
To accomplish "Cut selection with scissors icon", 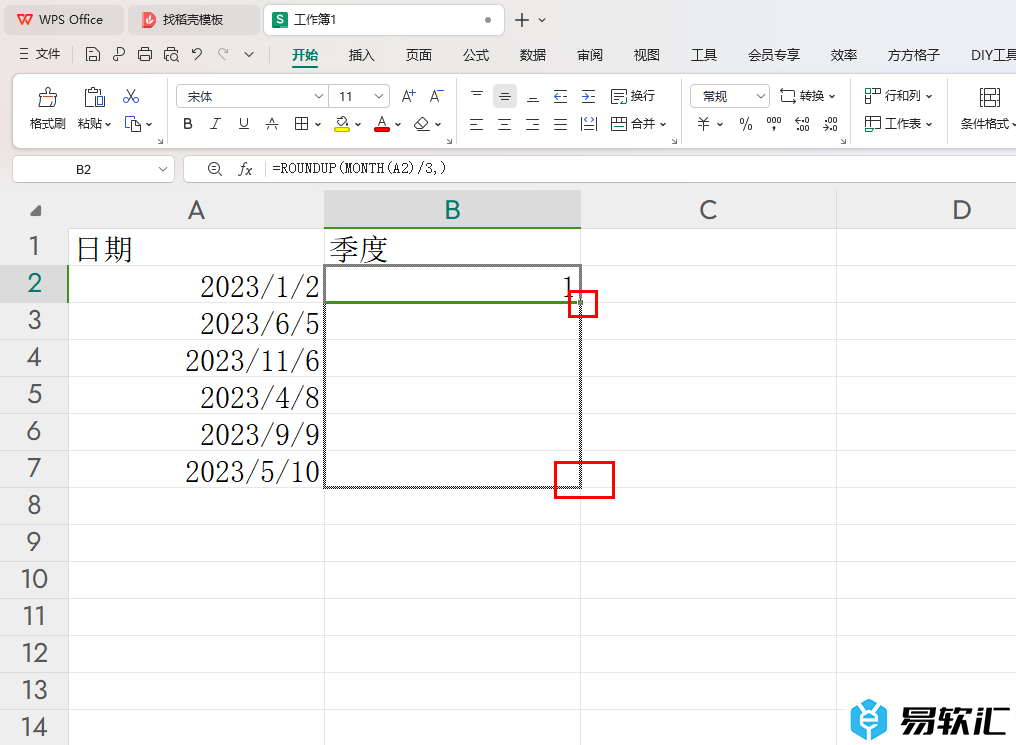I will 131,97.
